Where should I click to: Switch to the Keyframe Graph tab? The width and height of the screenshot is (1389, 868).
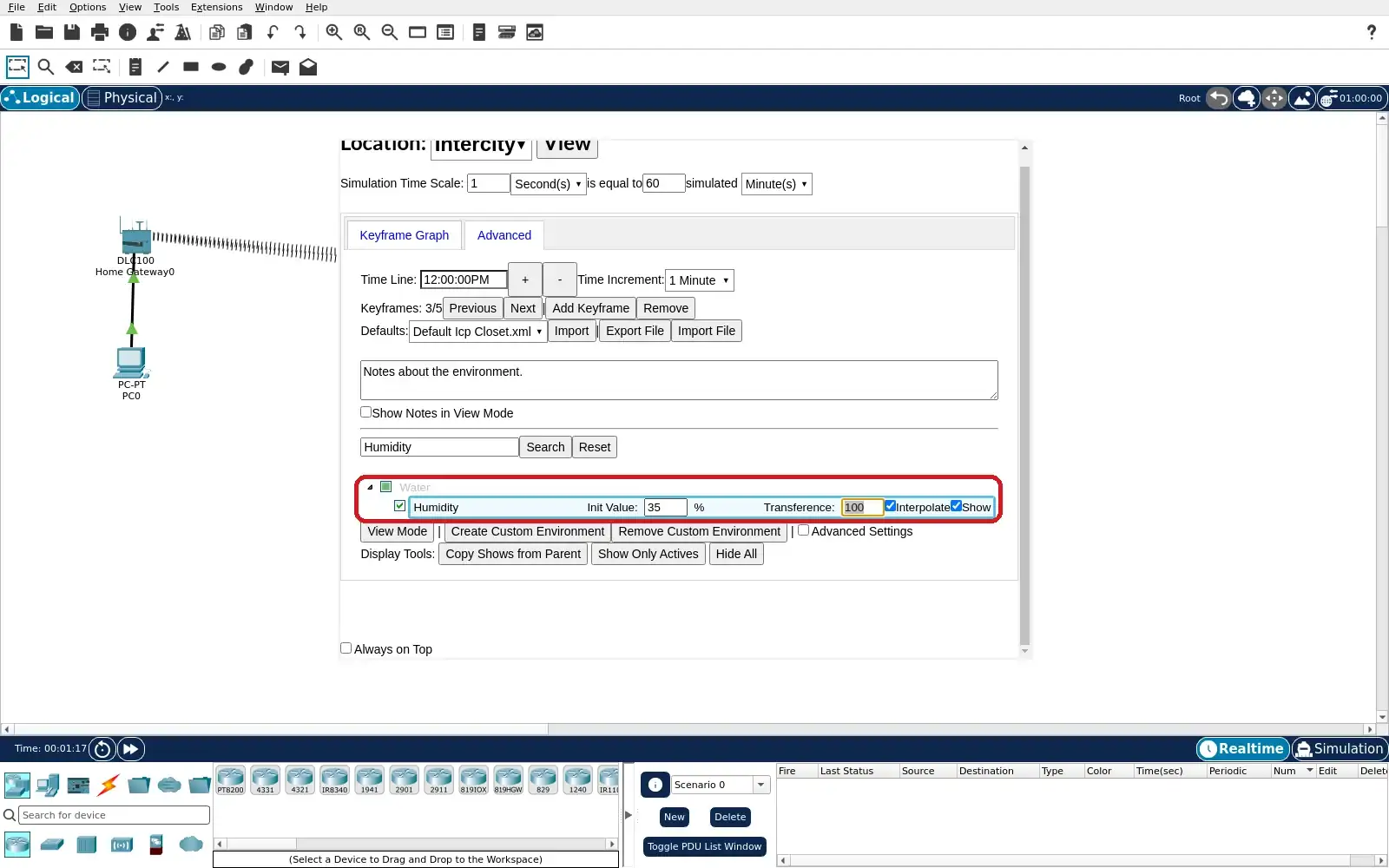click(x=405, y=235)
